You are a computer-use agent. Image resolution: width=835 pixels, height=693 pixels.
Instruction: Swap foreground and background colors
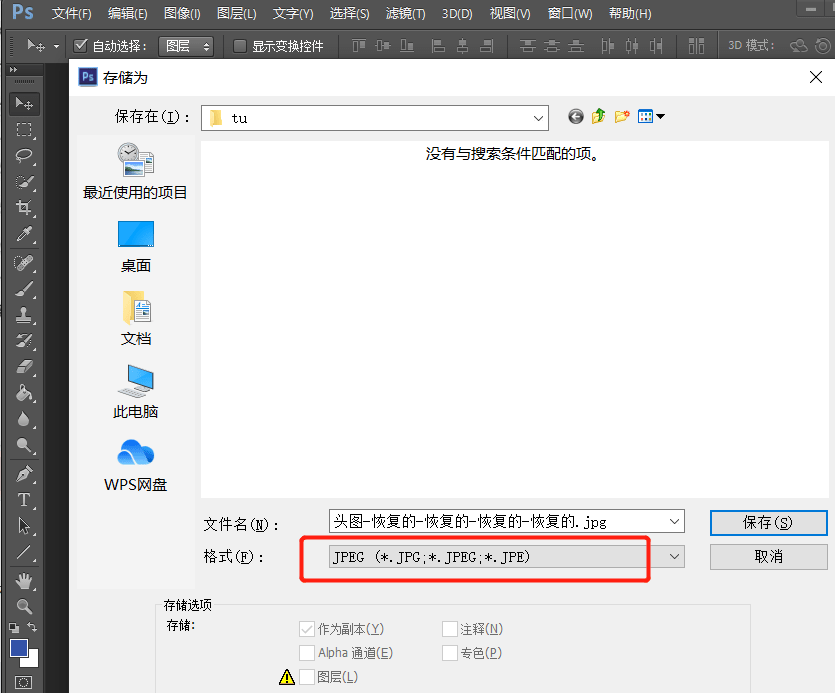(x=32, y=627)
